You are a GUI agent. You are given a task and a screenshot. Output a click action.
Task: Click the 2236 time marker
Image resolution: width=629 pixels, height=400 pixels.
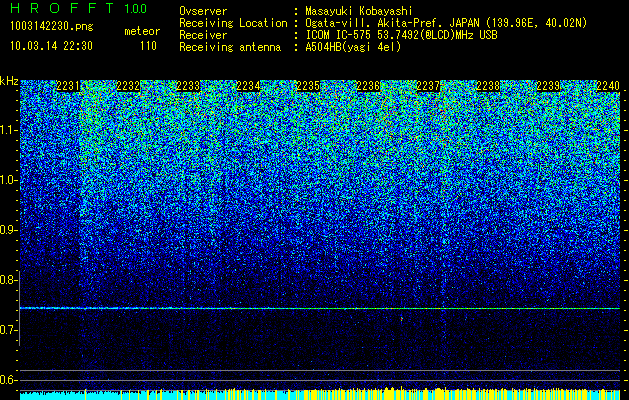tap(368, 86)
